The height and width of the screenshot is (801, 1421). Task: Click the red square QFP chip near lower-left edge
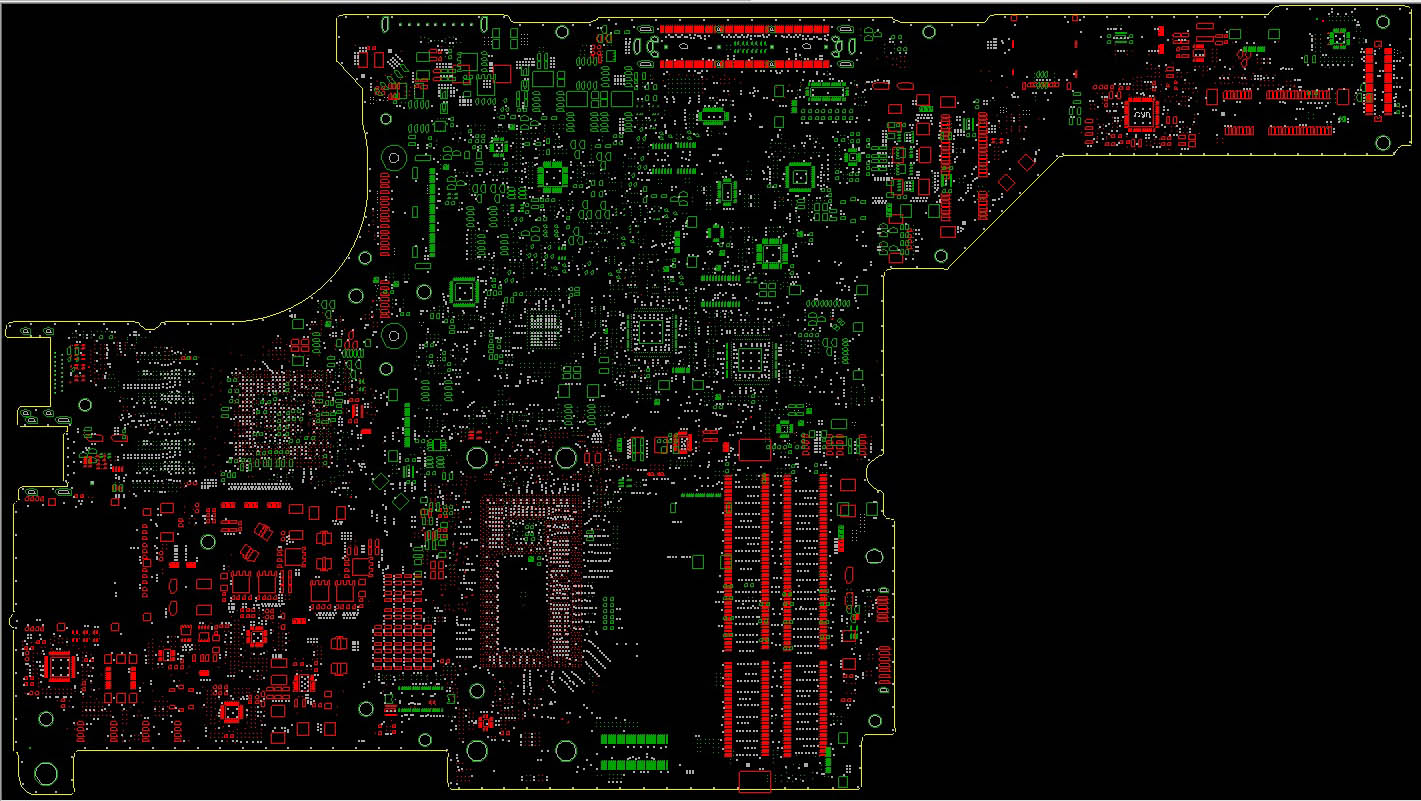pyautogui.click(x=59, y=666)
